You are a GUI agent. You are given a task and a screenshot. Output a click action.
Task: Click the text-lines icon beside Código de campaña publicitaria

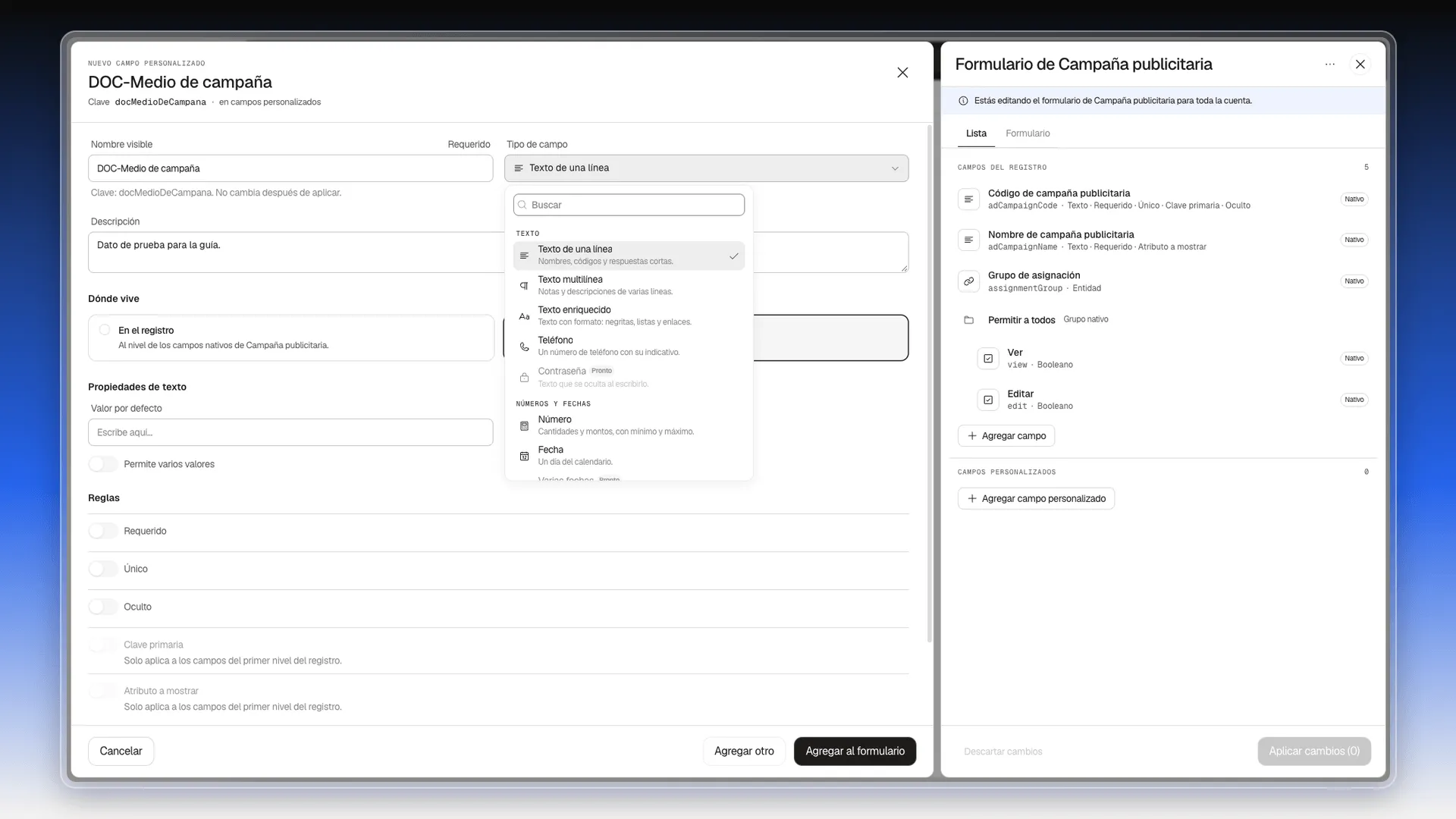coord(968,199)
